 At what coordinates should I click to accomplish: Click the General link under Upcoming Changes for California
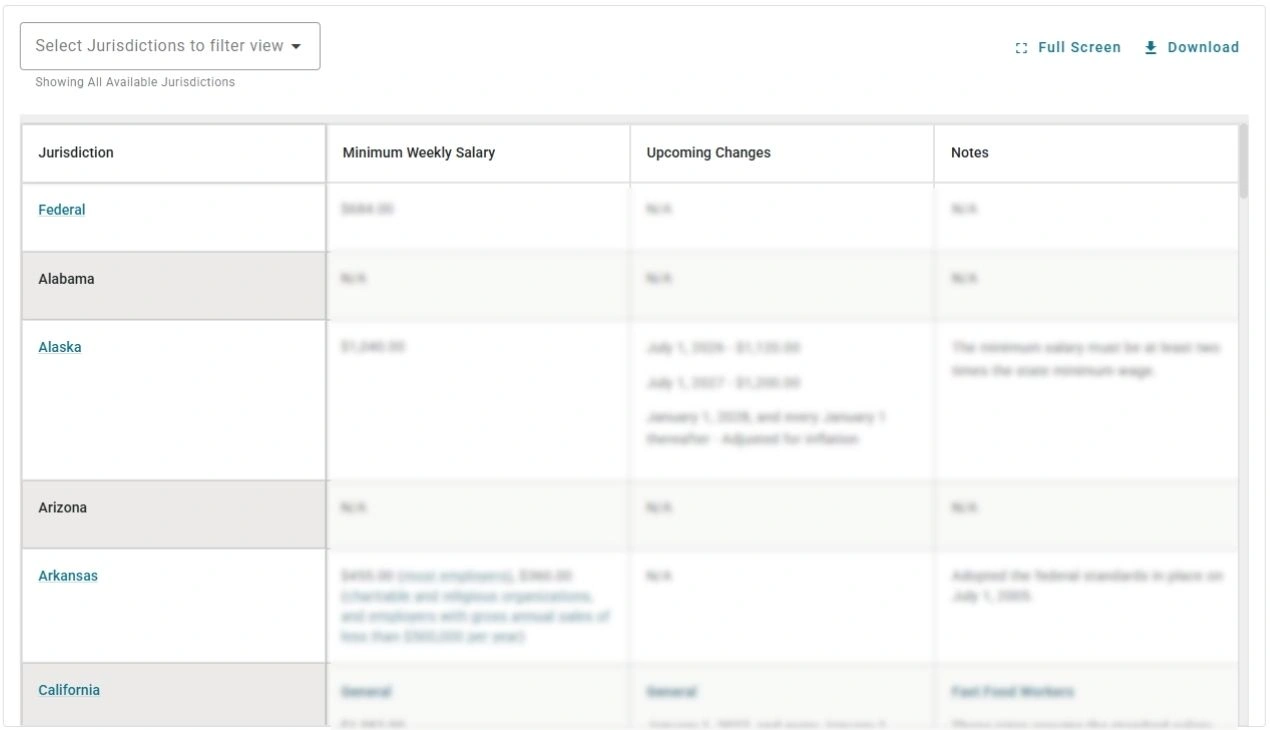click(672, 691)
